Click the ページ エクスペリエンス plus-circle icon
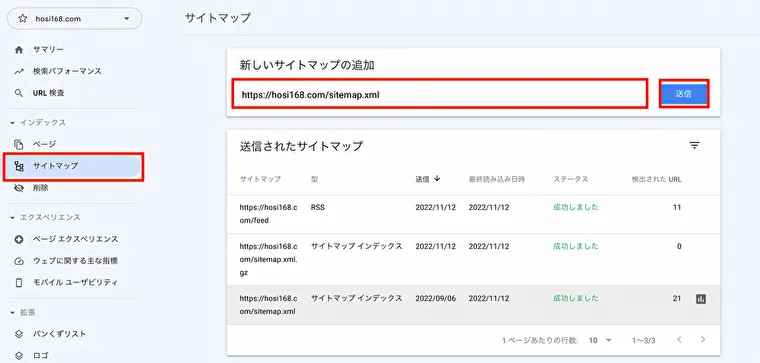 pos(19,239)
